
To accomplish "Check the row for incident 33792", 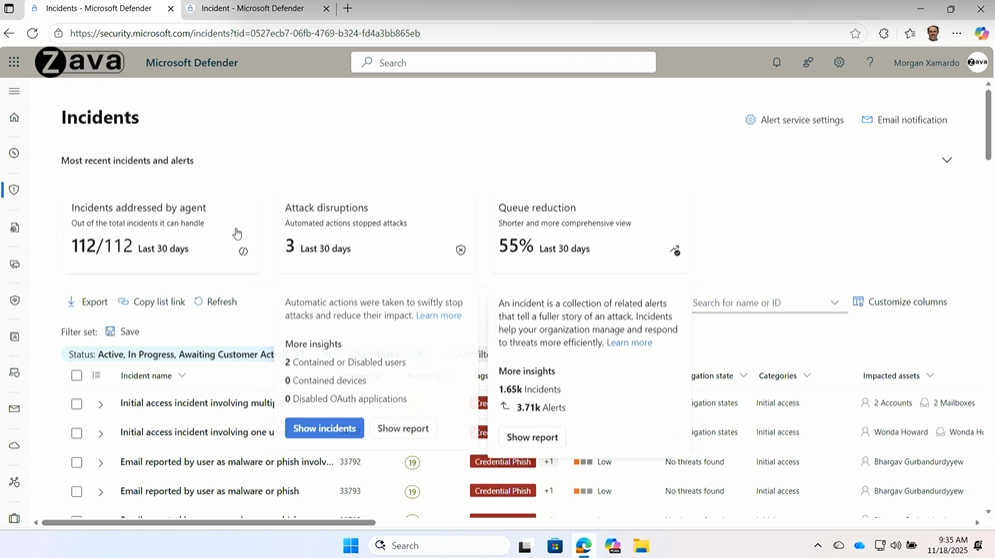I will click(x=77, y=462).
